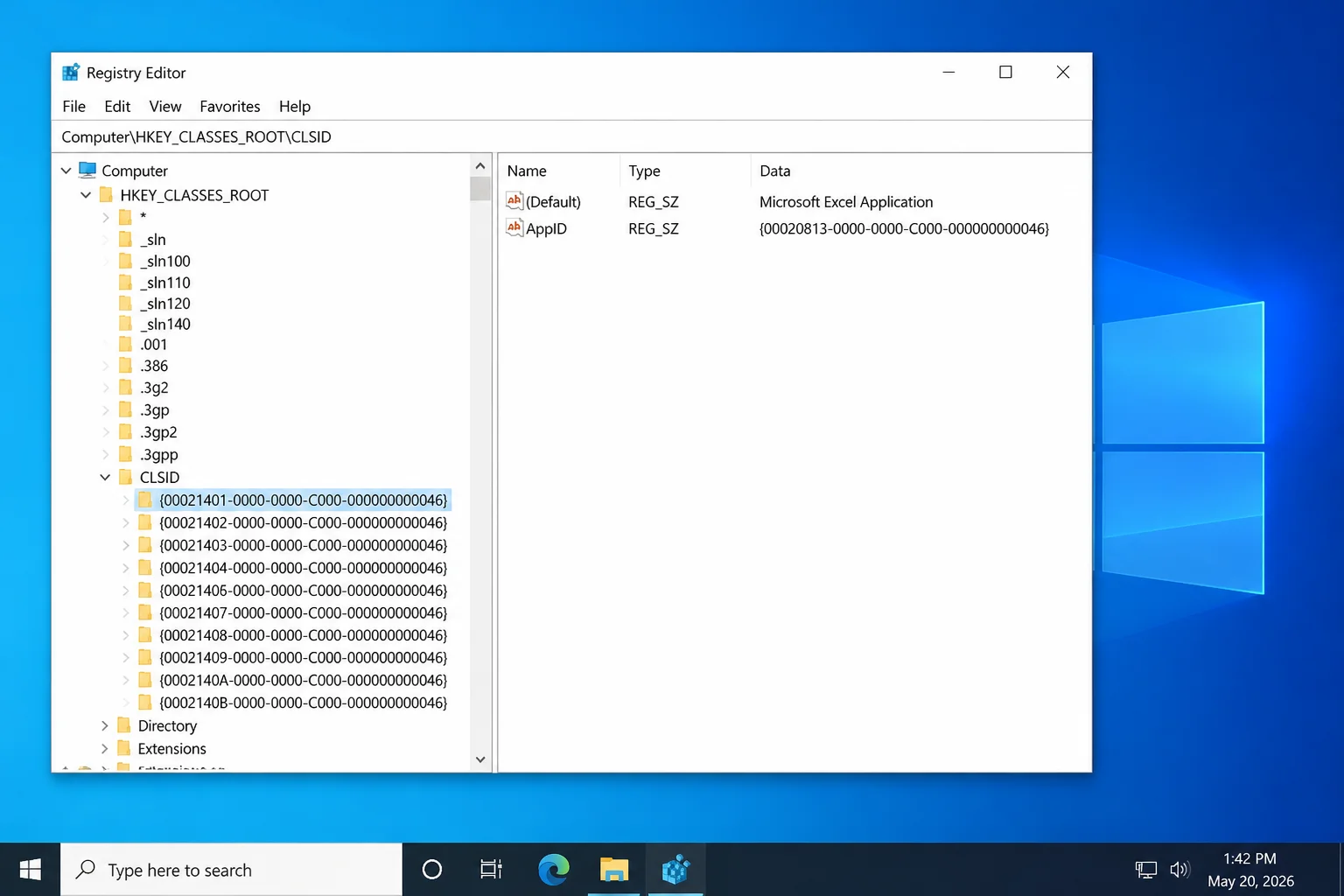
Task: Open the Help menu
Action: (295, 106)
